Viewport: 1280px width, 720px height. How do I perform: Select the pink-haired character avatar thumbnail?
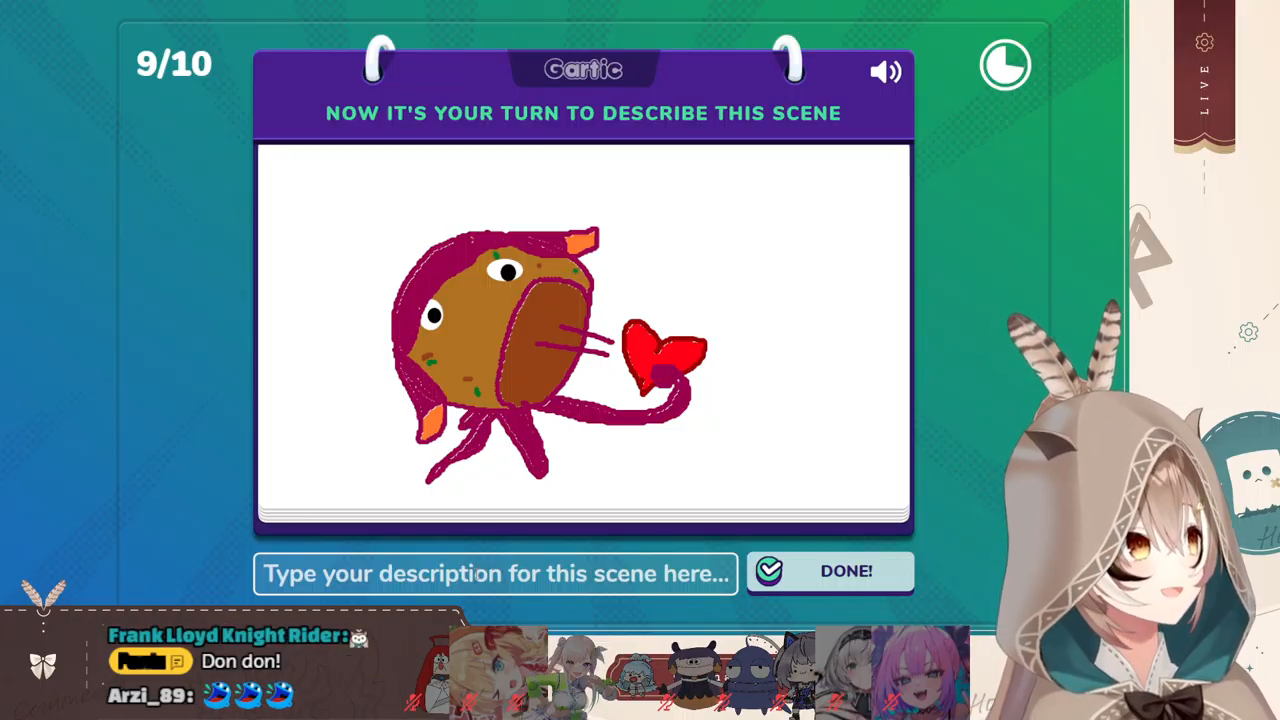[x=921, y=671]
